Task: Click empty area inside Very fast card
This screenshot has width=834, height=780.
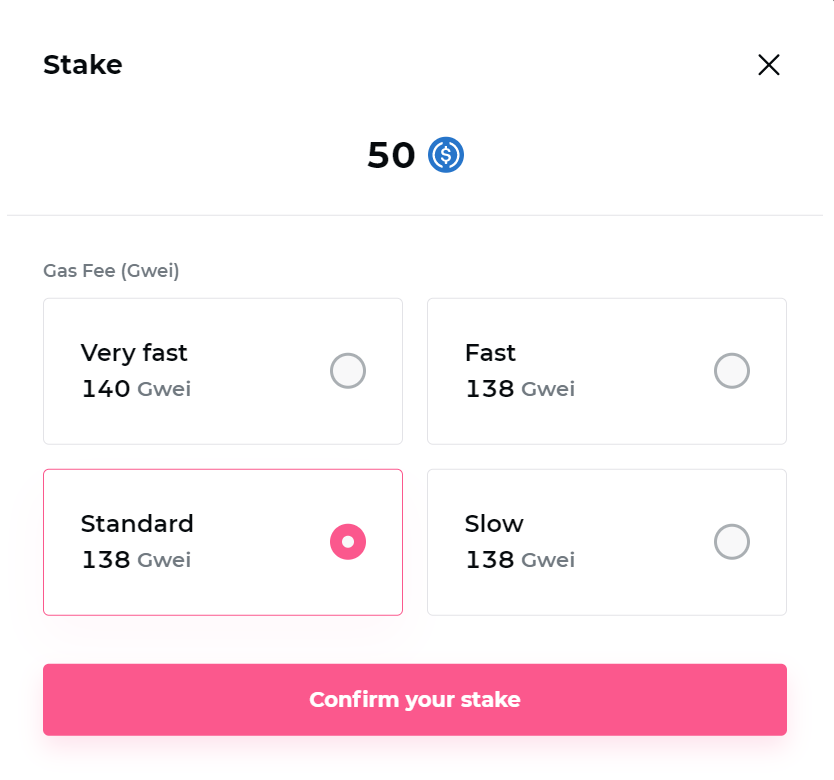Action: tap(255, 420)
